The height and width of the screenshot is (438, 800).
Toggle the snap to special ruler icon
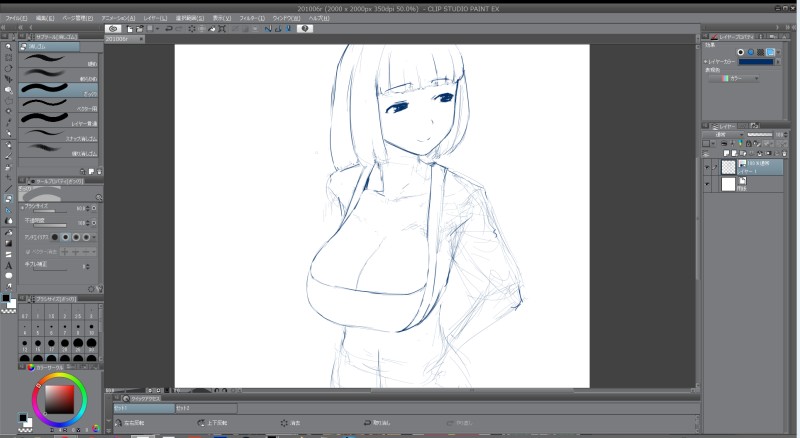click(278, 29)
